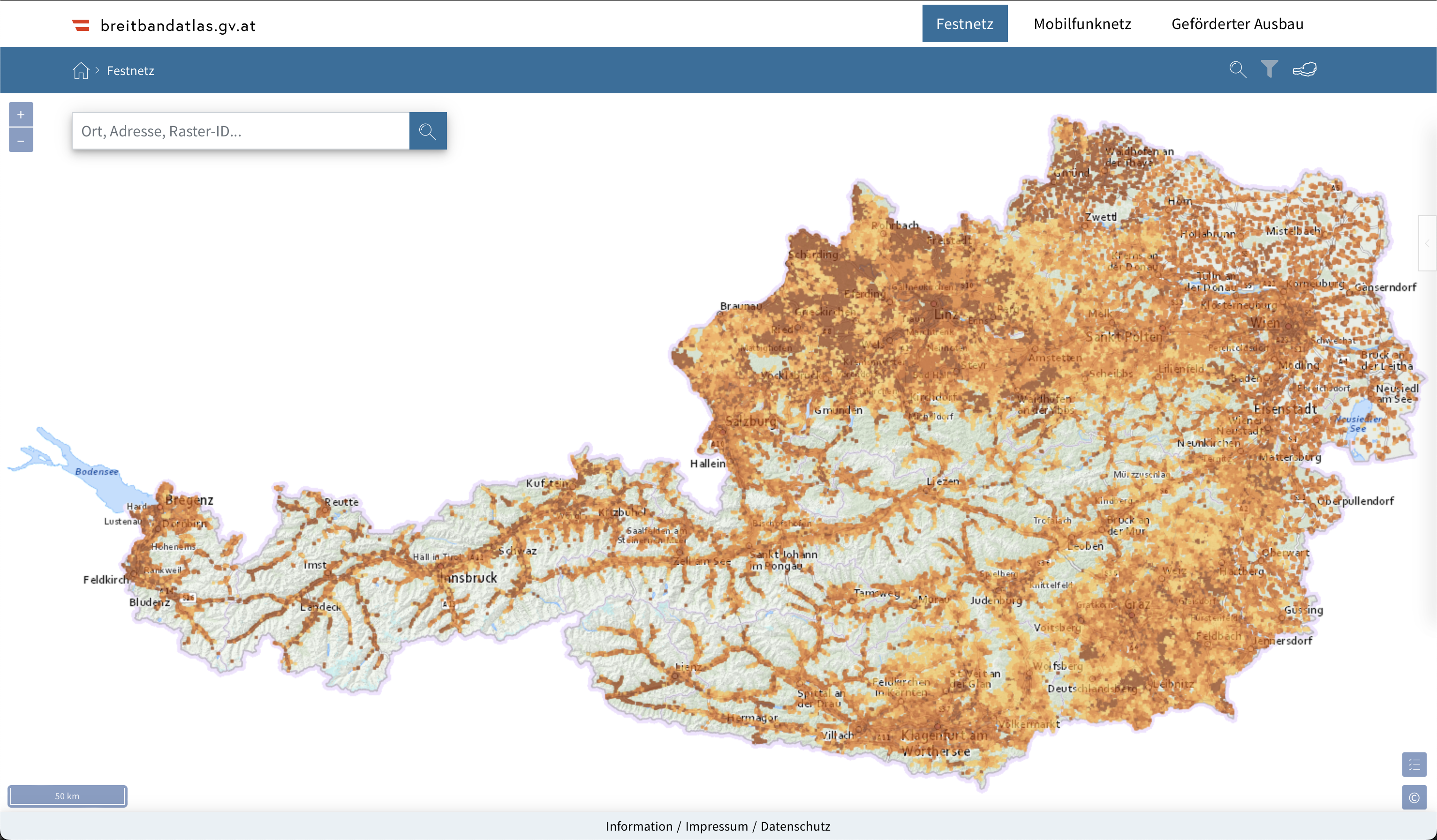
Task: Click the Festnetz breadcrumb link
Action: 130,71
